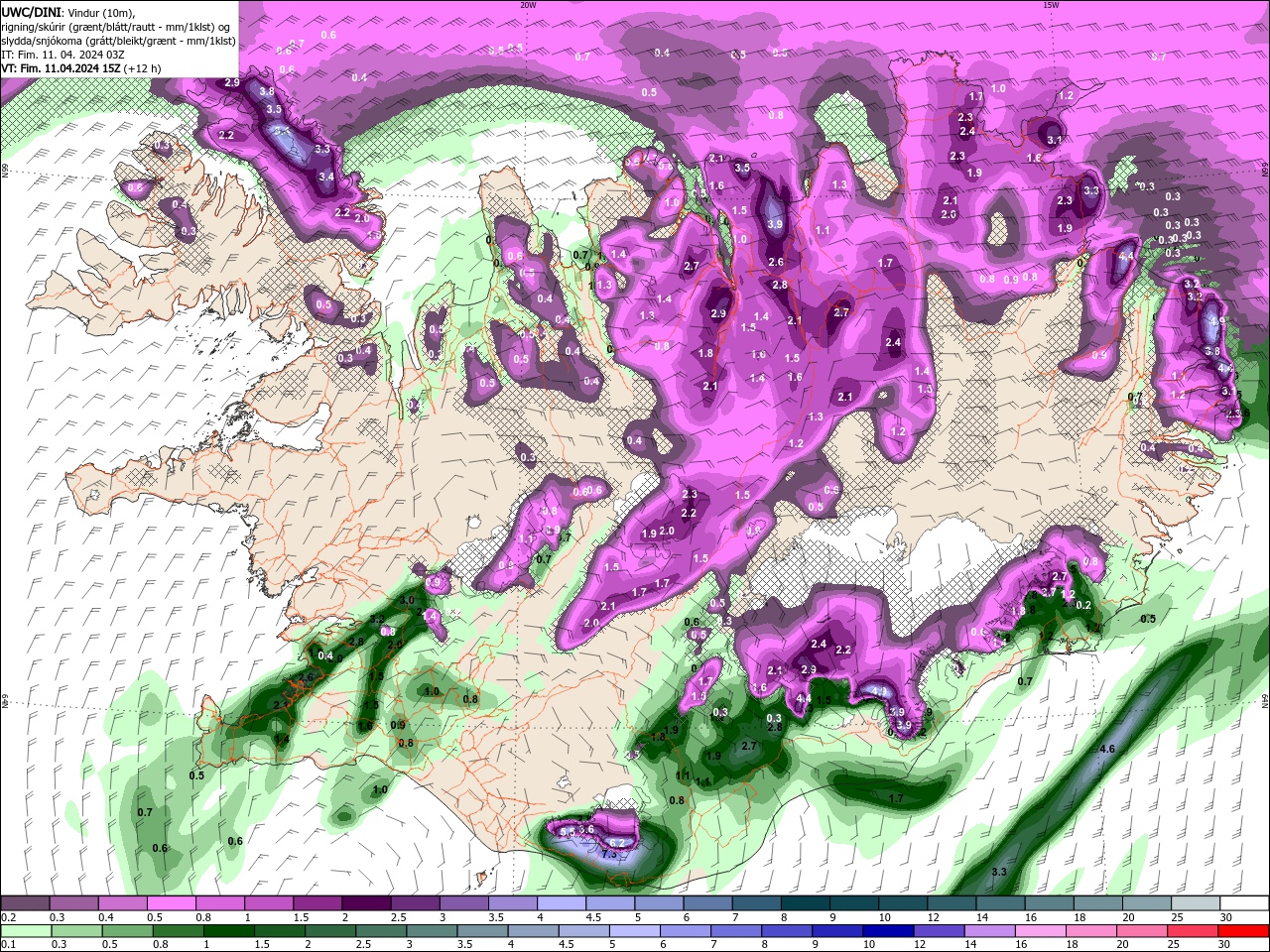Select the deep blue 10 swatch, lower legend row
This screenshot has width=1270, height=952.
[x=889, y=931]
